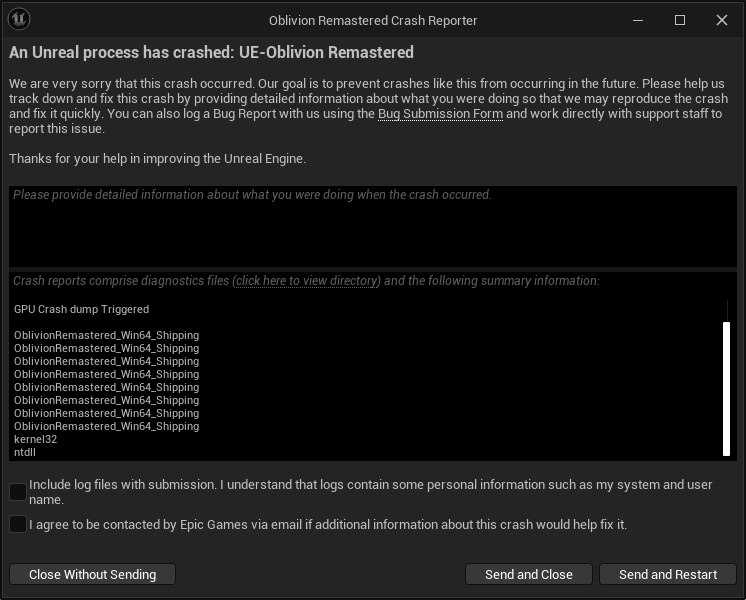746x600 pixels.
Task: Click the white scrollbar thumb in summary
Action: (726, 389)
